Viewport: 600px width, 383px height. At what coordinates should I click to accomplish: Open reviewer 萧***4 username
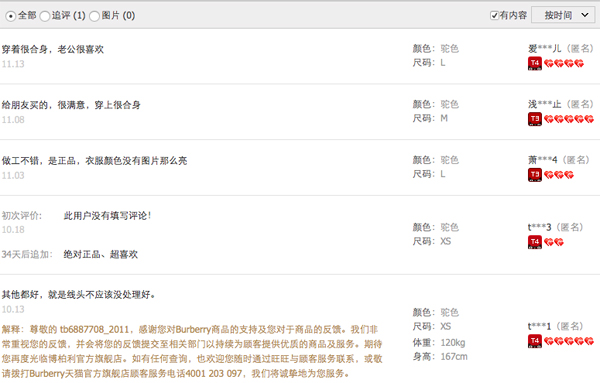543,160
